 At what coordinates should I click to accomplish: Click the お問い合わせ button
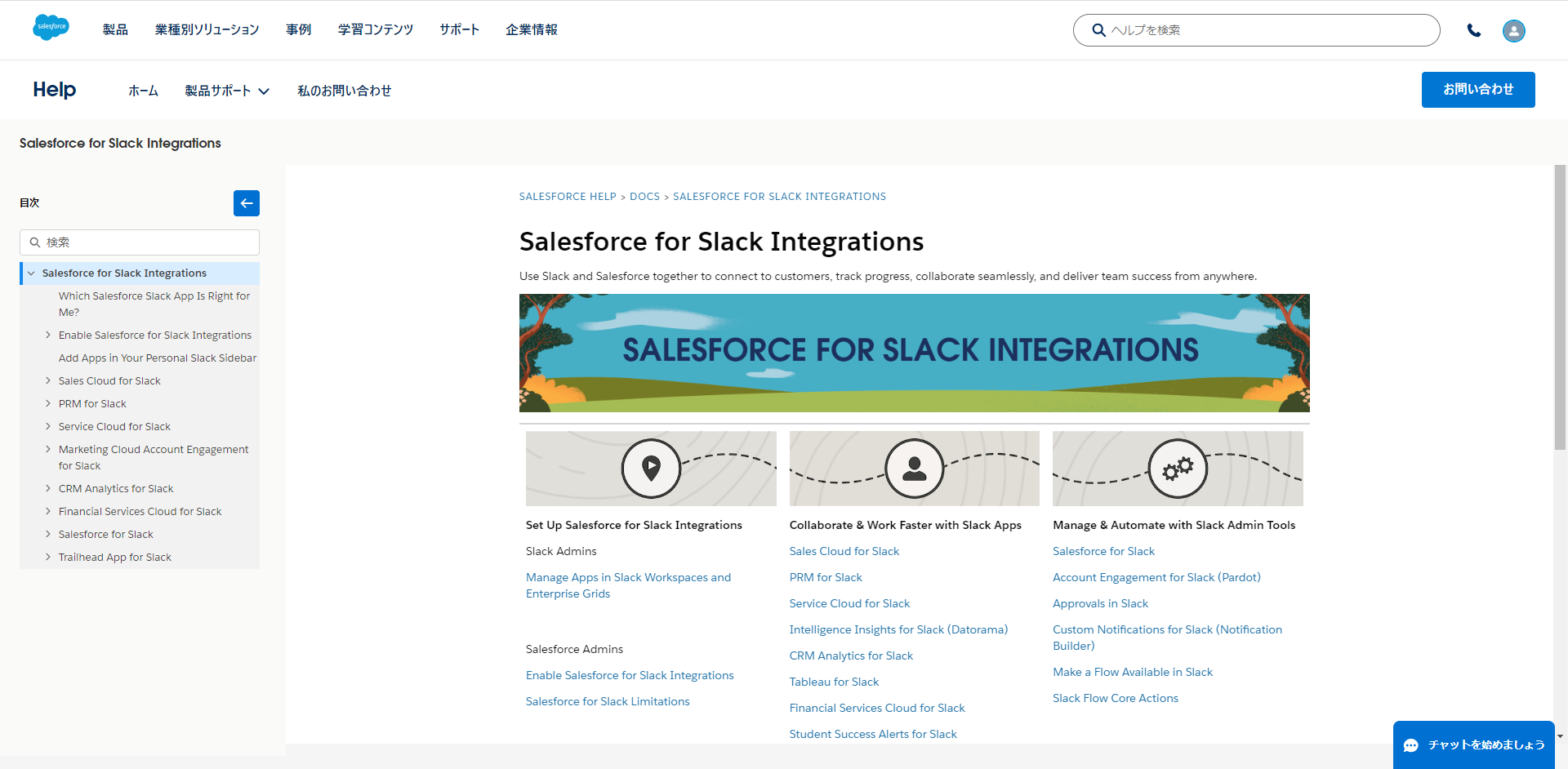(1478, 90)
